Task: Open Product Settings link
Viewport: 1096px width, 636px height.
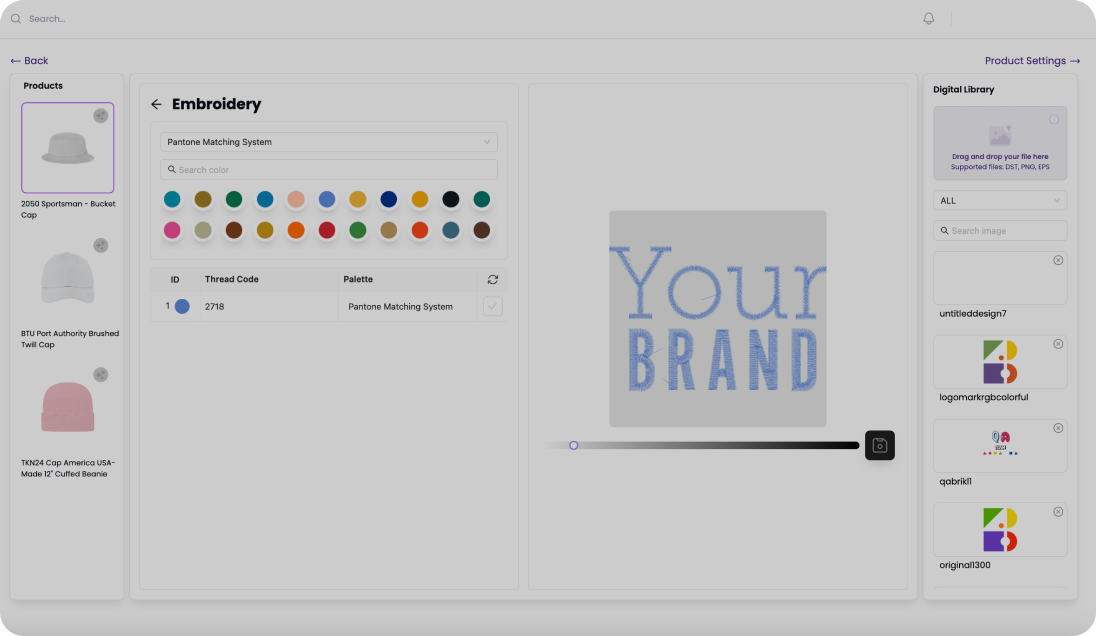Action: pos(1031,61)
